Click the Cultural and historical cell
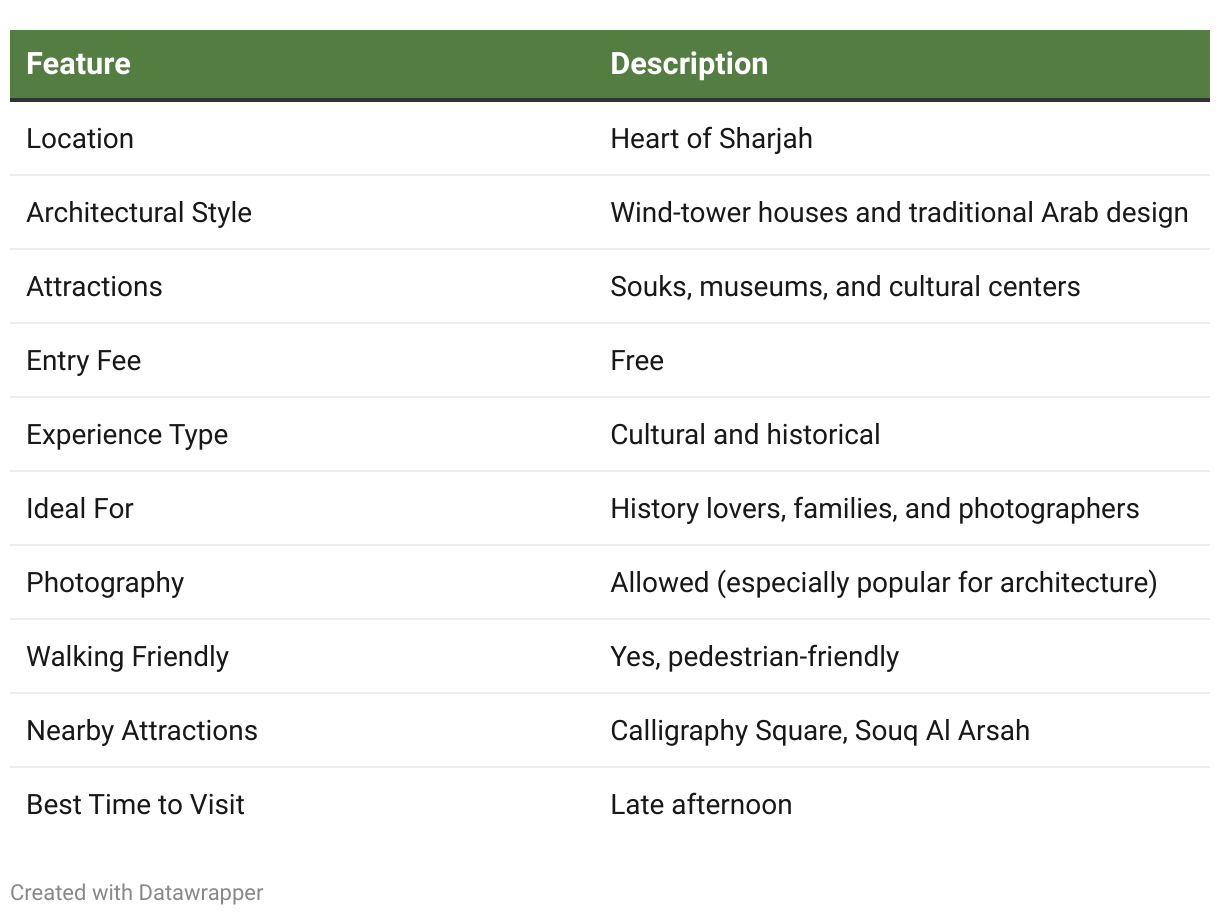 [x=745, y=434]
